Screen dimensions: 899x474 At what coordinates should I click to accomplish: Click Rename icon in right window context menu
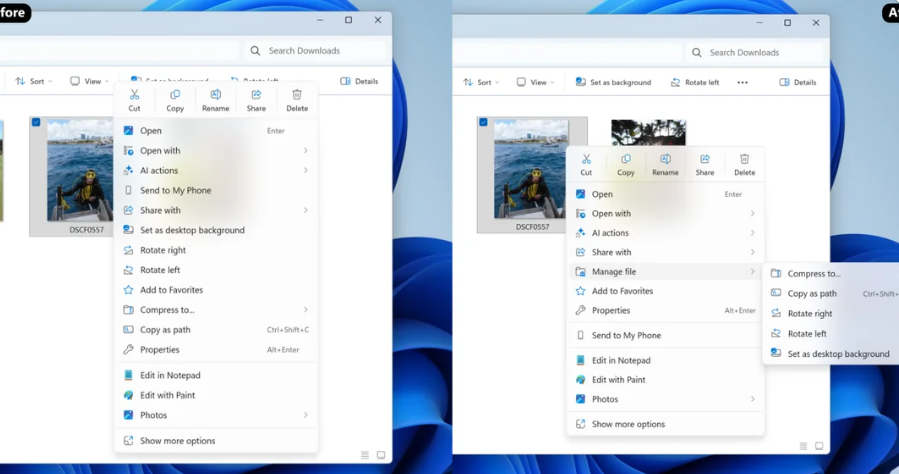coord(665,159)
